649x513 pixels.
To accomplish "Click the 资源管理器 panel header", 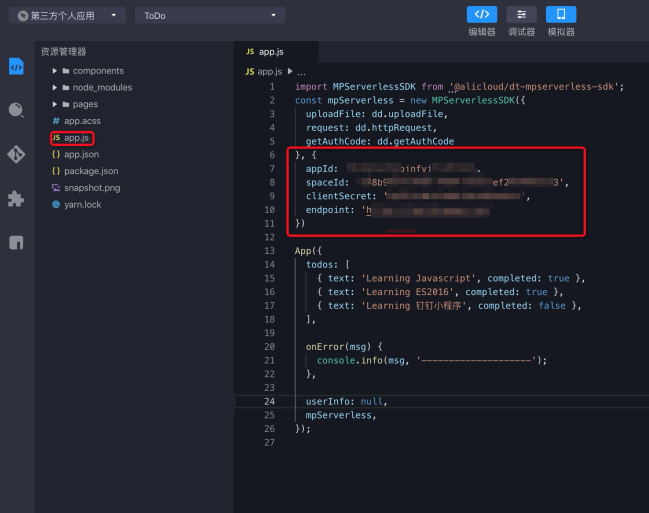I will pos(63,52).
